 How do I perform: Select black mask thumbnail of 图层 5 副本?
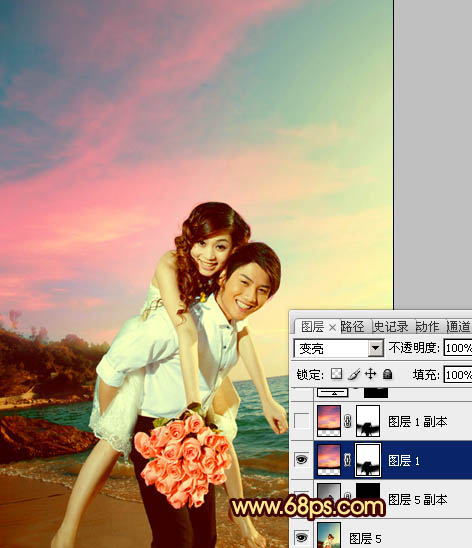pyautogui.click(x=368, y=492)
